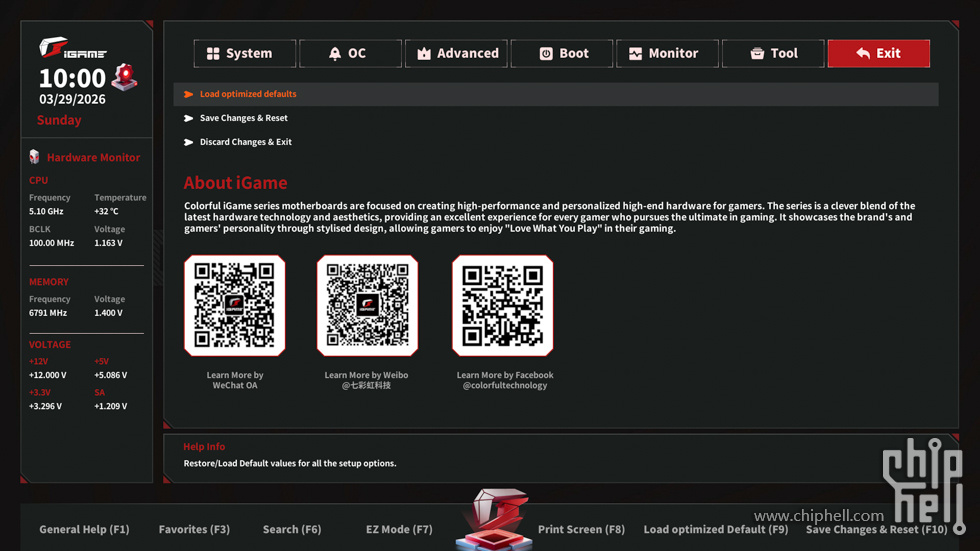Go to the Boot tab

pos(562,54)
